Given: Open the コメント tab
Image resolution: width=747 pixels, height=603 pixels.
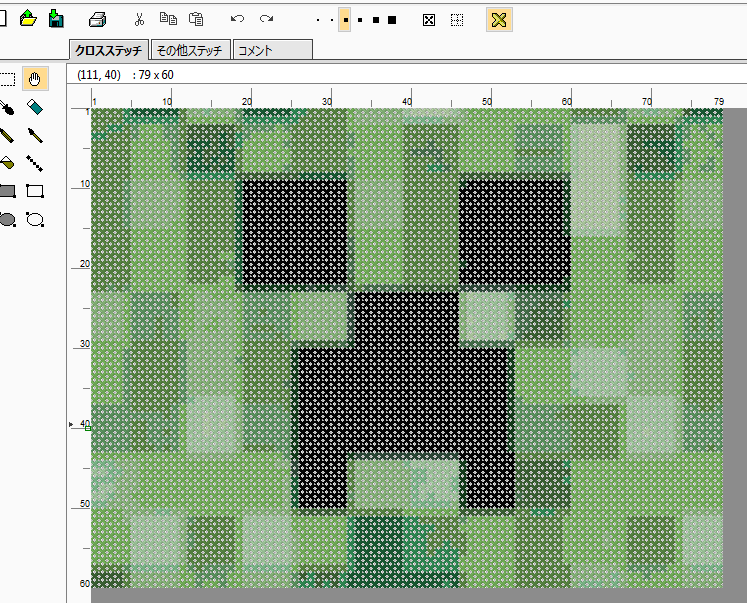Looking at the screenshot, I should pos(272,50).
